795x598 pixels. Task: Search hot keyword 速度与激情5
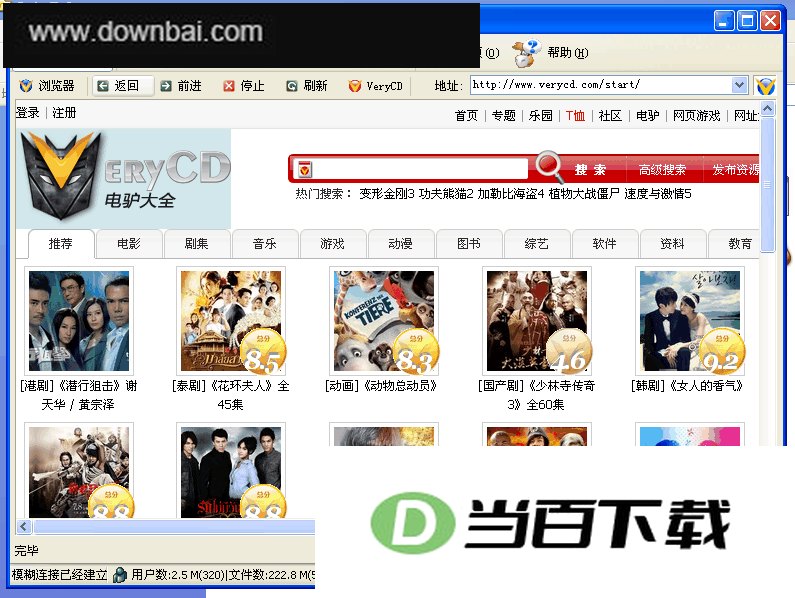(x=658, y=194)
